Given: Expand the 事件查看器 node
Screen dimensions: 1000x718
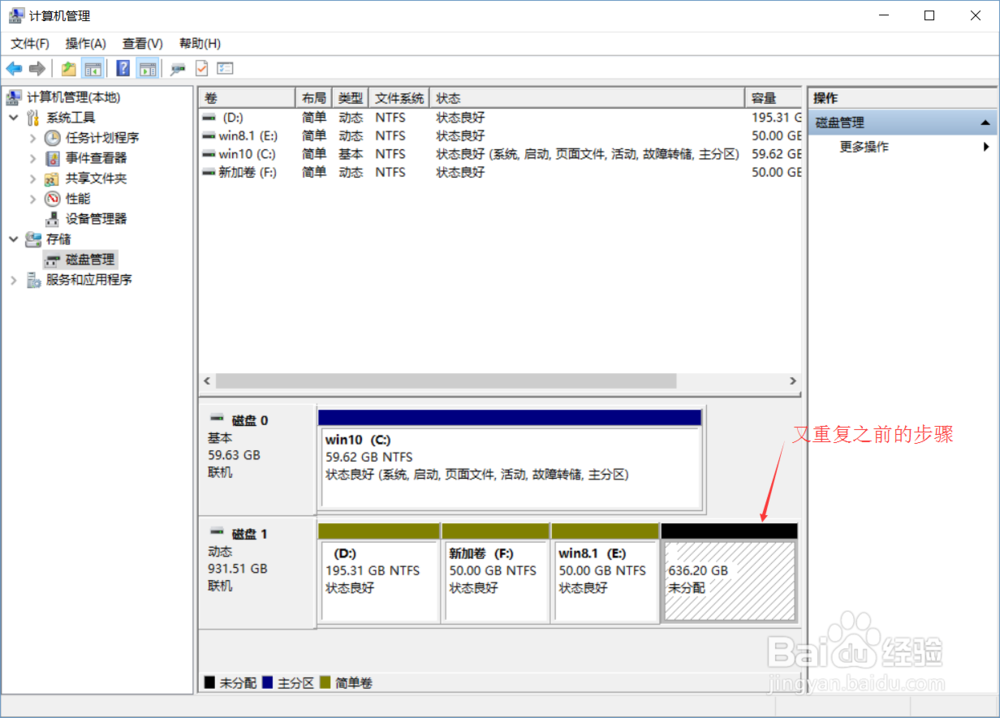Looking at the screenshot, I should point(33,158).
